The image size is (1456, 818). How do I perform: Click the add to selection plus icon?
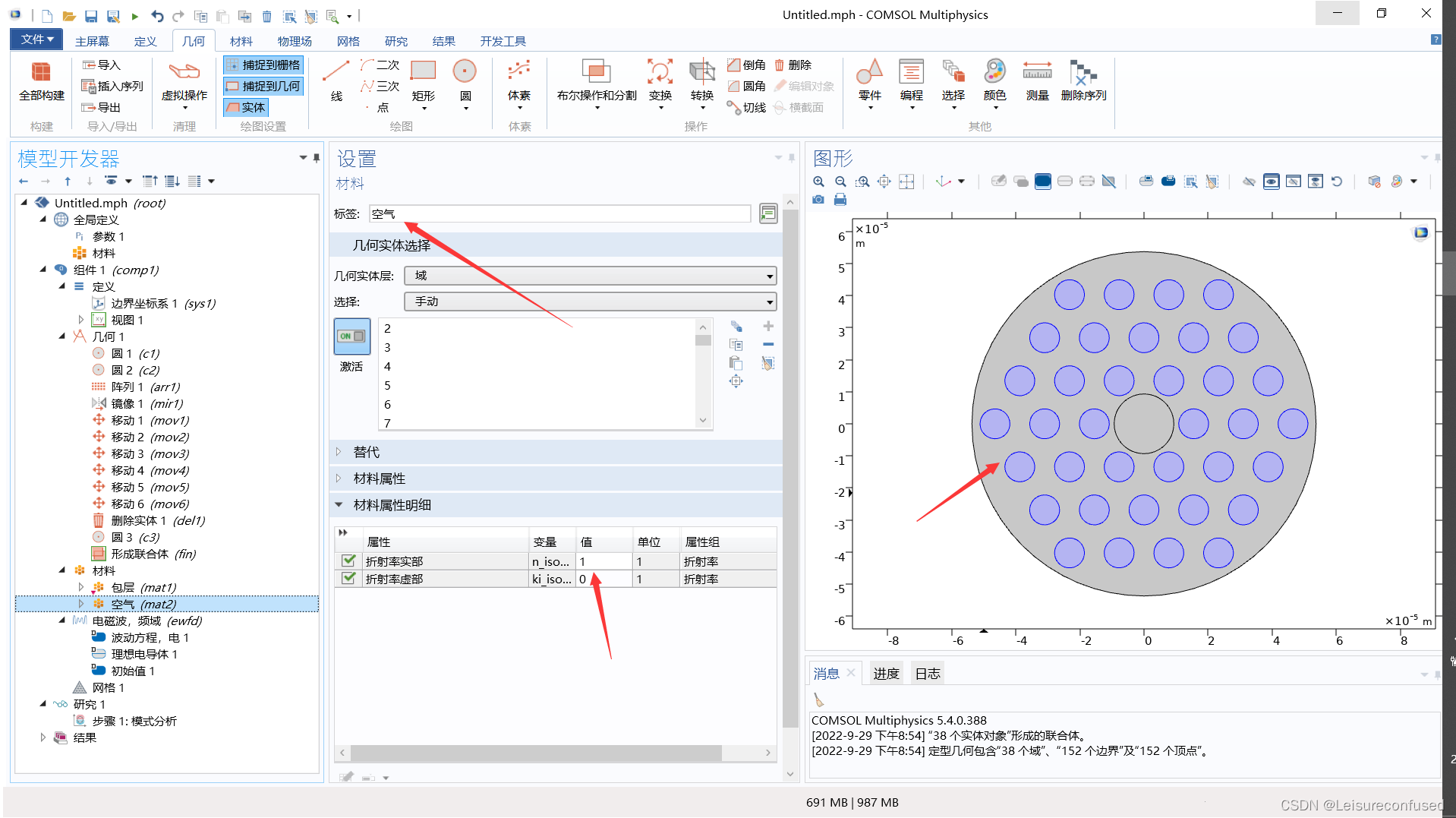[768, 326]
